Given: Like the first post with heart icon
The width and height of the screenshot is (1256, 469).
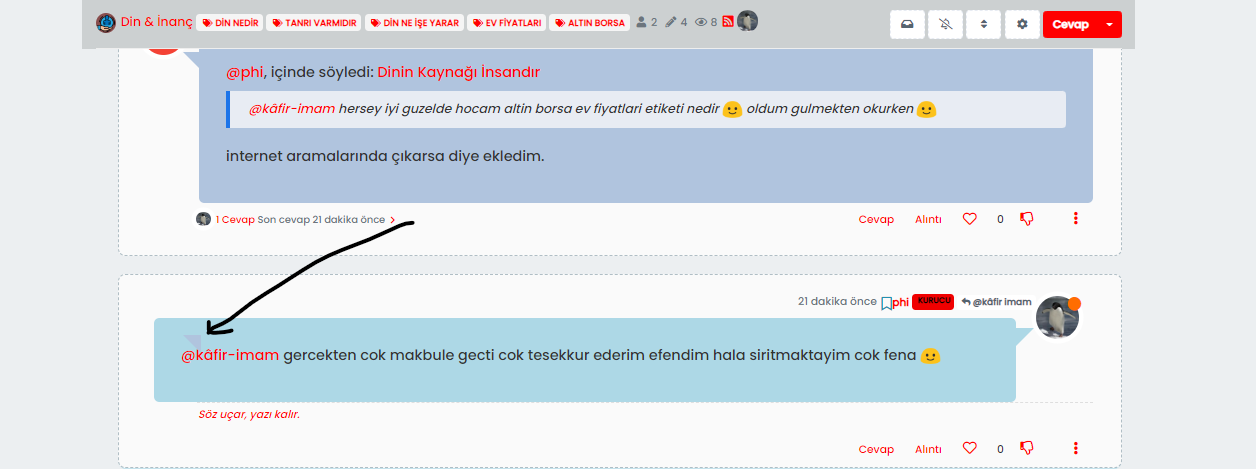Looking at the screenshot, I should (x=969, y=219).
